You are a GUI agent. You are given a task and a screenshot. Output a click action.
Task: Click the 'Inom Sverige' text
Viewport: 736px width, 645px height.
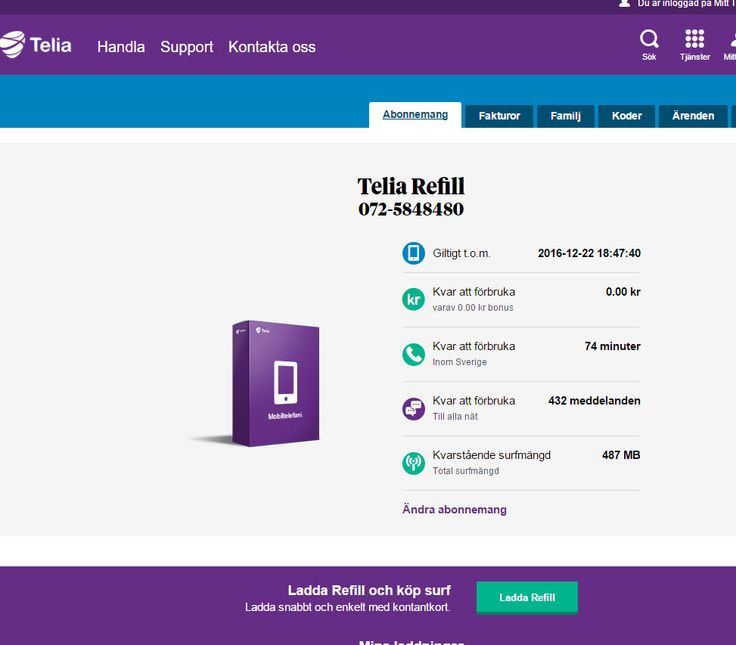pyautogui.click(x=460, y=362)
